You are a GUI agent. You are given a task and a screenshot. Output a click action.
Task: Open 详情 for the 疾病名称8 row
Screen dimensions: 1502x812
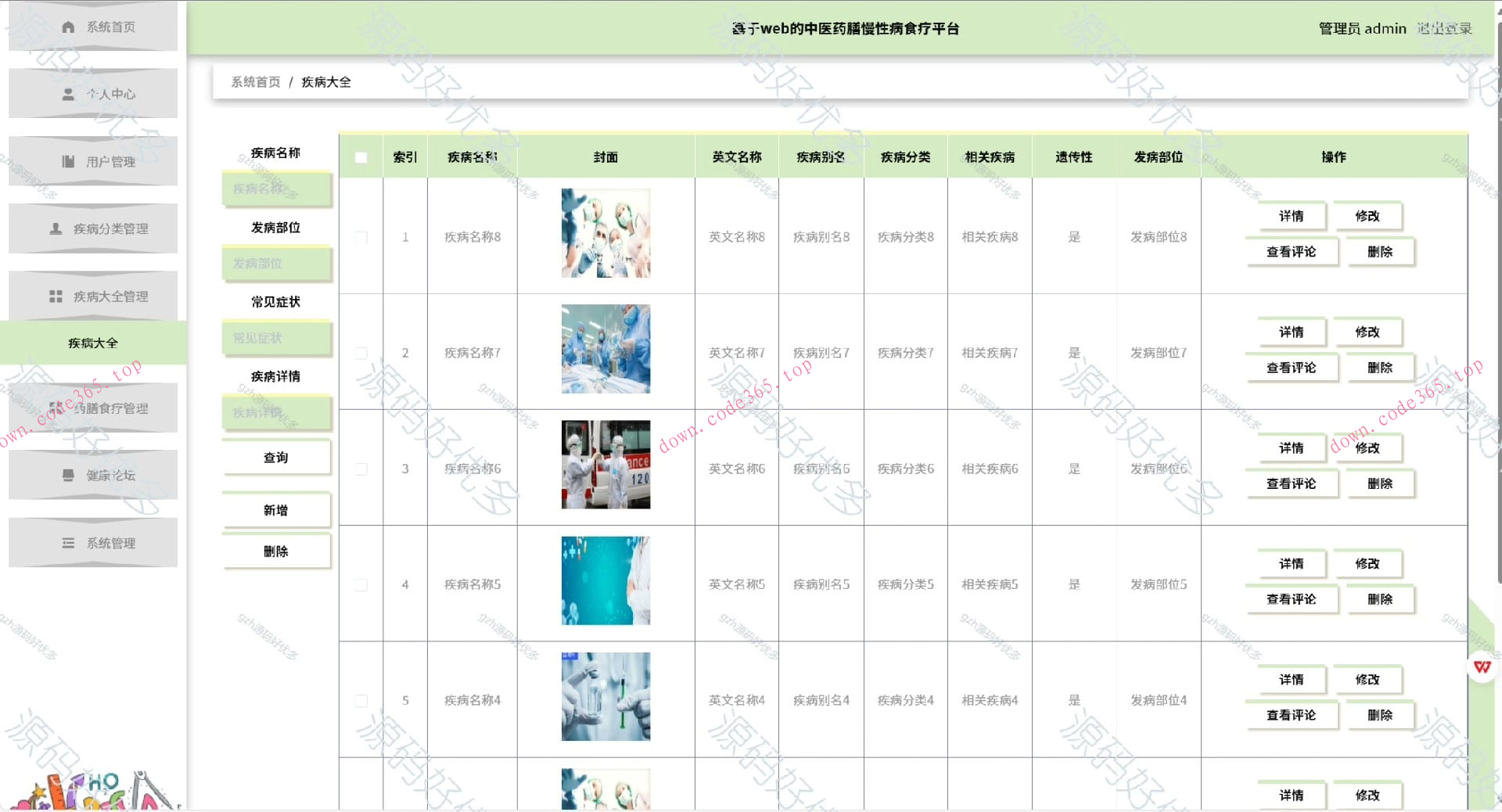pyautogui.click(x=1292, y=216)
